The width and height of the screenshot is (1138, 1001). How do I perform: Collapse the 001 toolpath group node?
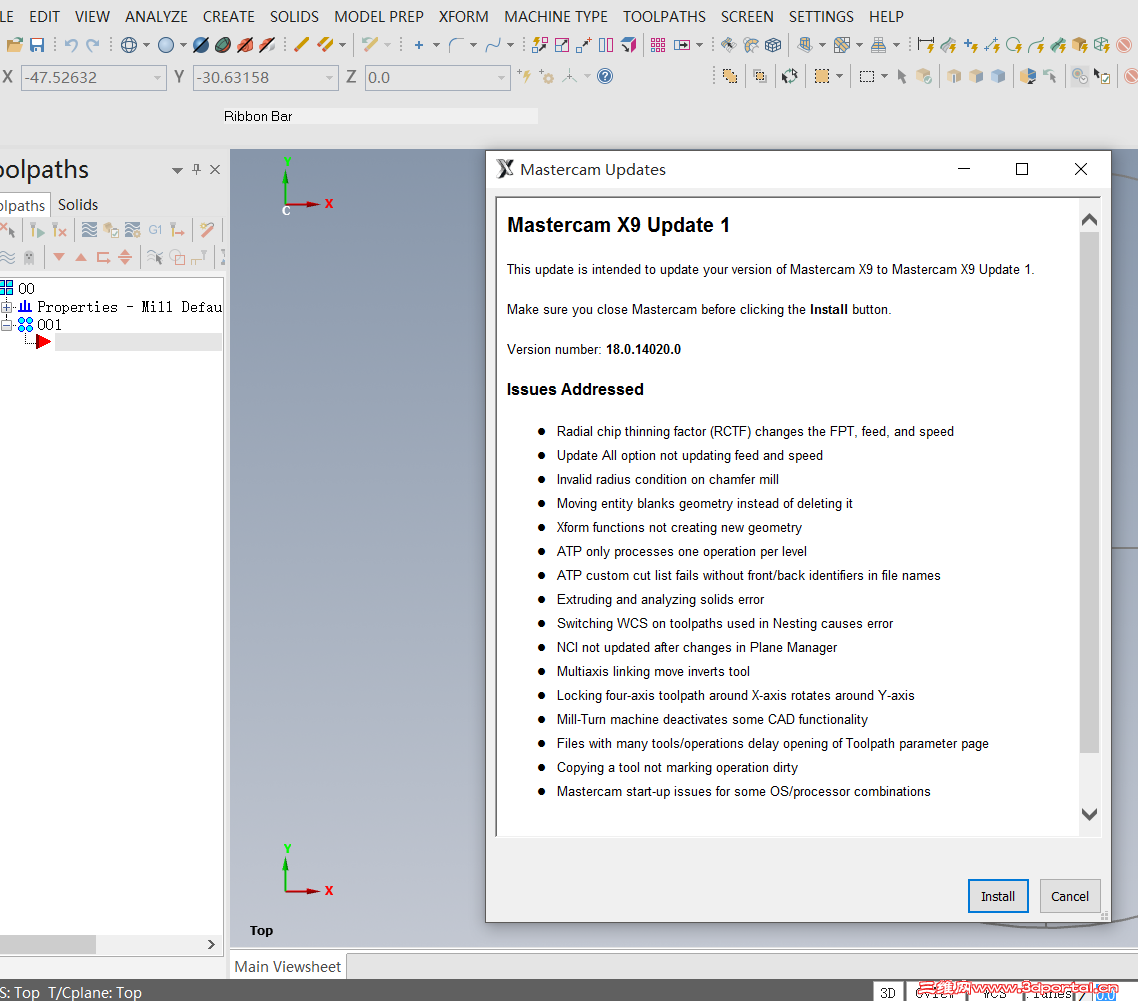(x=6, y=325)
